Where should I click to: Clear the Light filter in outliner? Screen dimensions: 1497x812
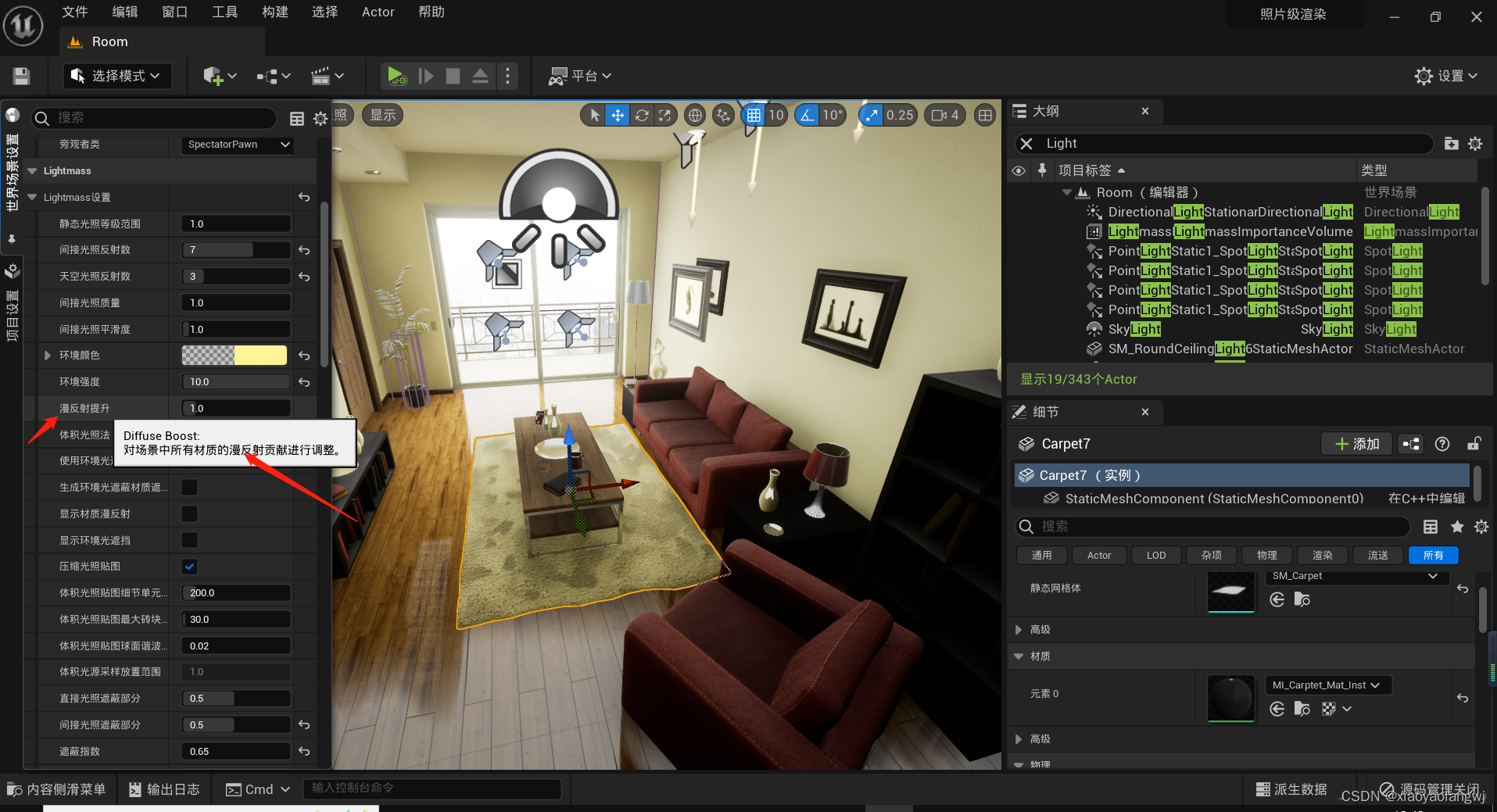[1026, 144]
